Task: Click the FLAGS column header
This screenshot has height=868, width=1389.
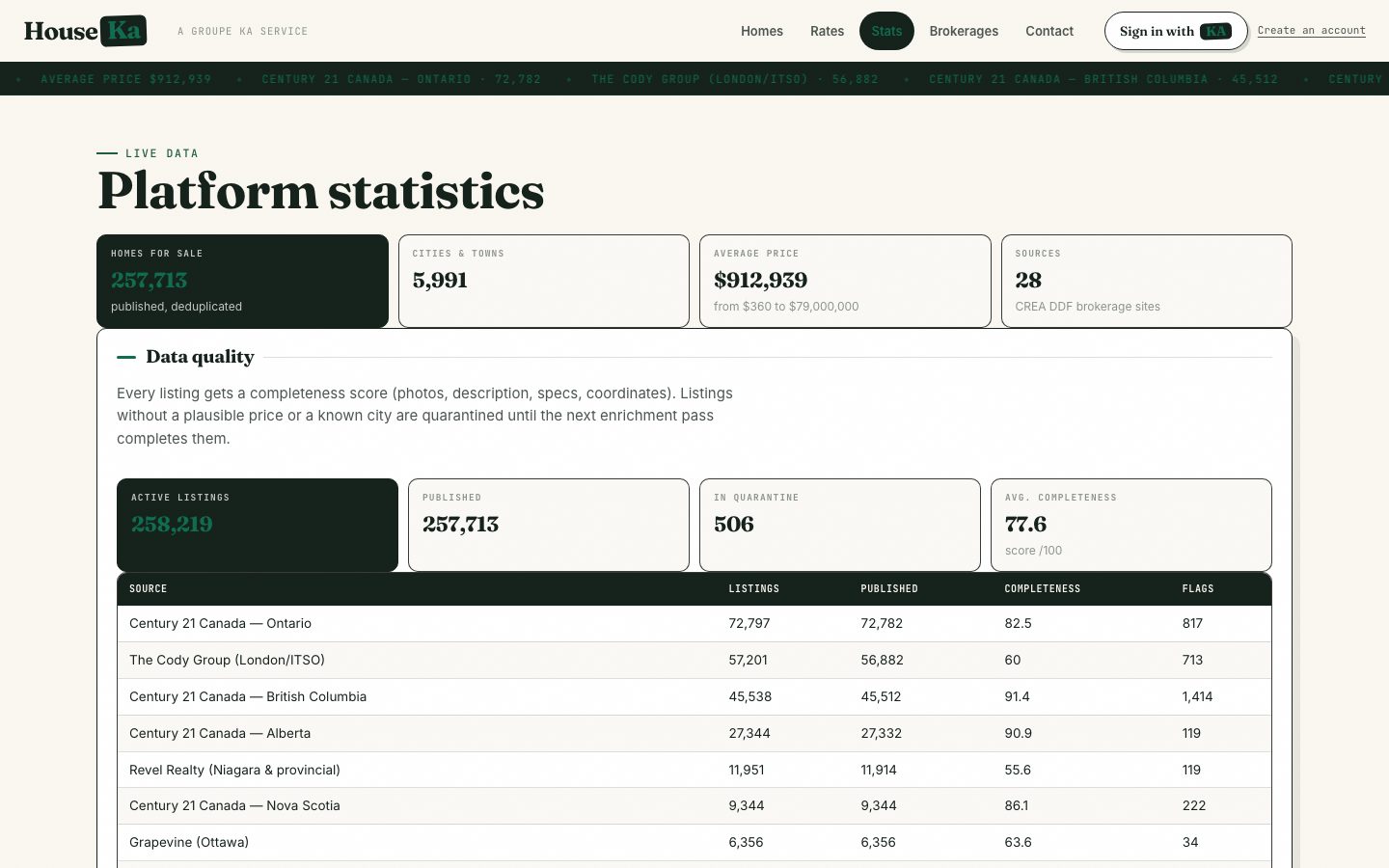Action: coord(1198,588)
